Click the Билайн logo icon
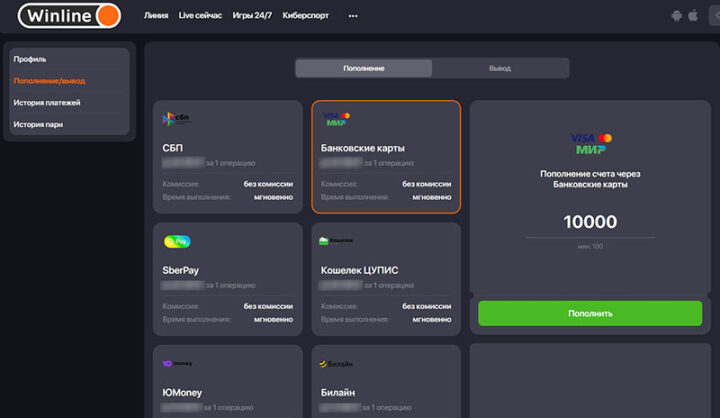 pos(336,364)
